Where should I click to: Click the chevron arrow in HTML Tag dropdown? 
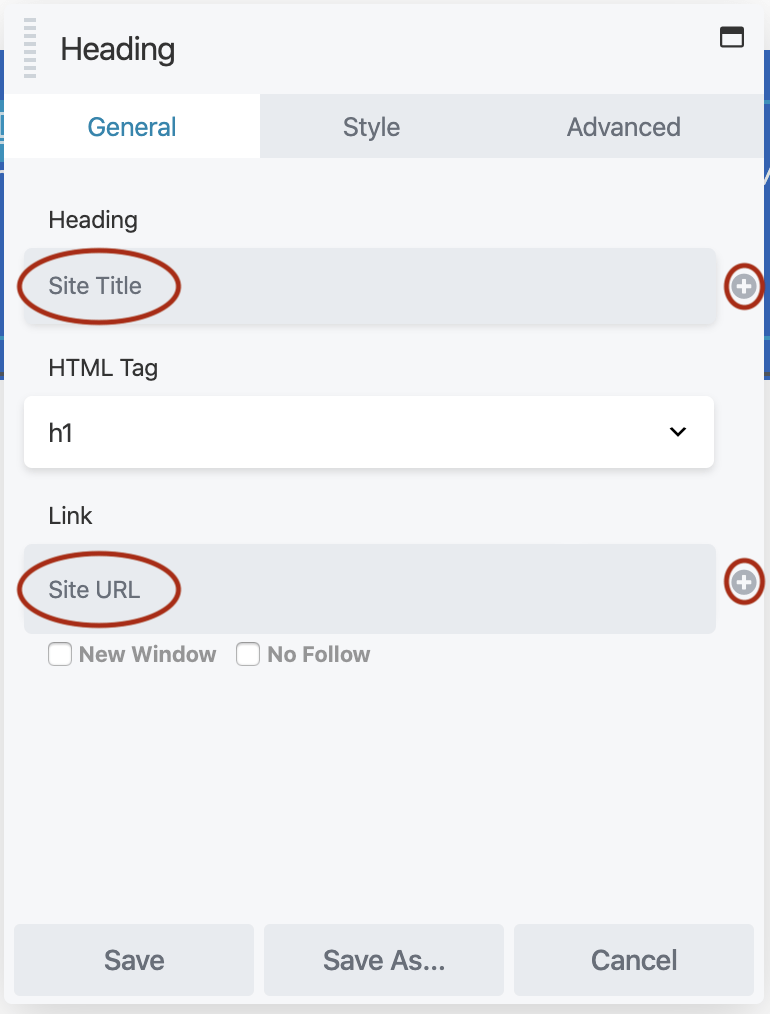tap(678, 432)
